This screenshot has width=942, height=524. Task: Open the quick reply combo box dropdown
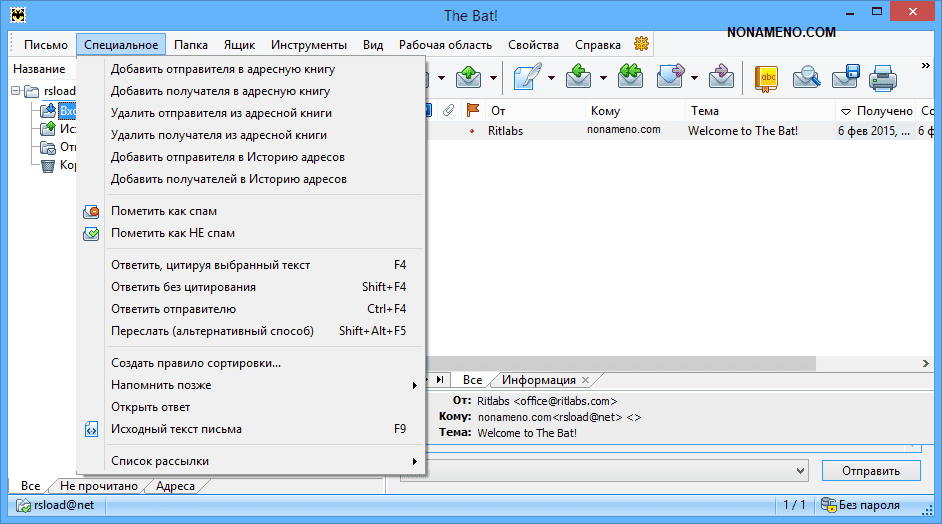coord(799,470)
